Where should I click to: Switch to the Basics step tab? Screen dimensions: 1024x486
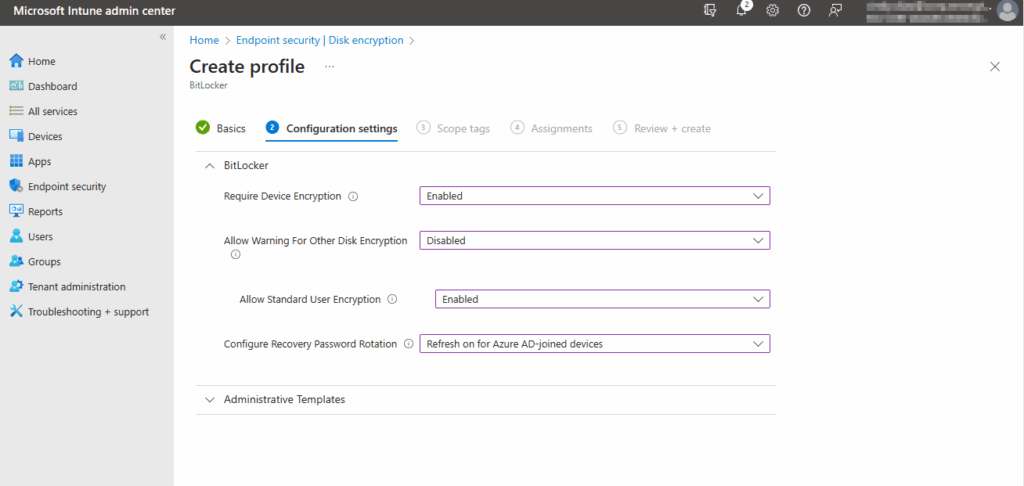221,128
